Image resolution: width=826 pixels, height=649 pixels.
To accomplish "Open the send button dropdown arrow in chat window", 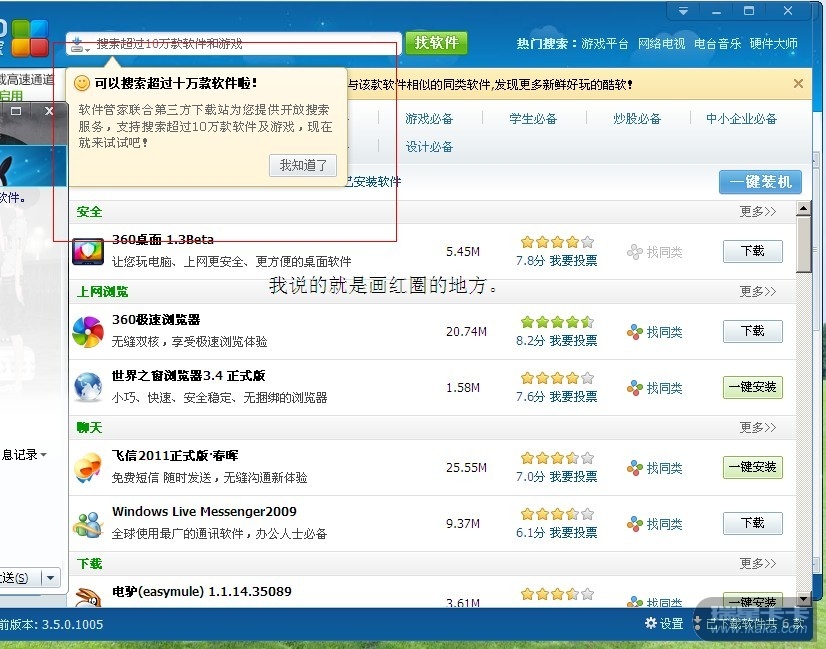I will pyautogui.click(x=51, y=577).
